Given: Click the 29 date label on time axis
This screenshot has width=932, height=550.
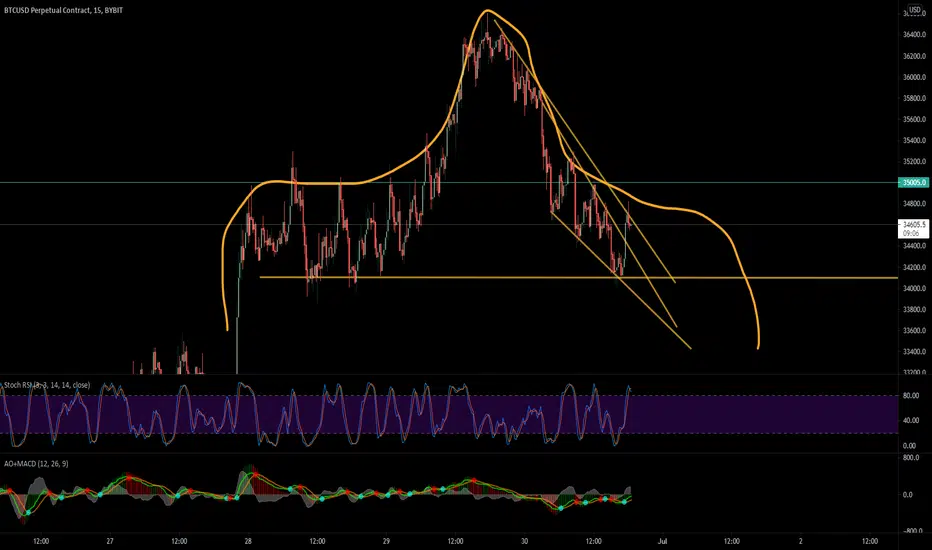Looking at the screenshot, I should (x=386, y=541).
